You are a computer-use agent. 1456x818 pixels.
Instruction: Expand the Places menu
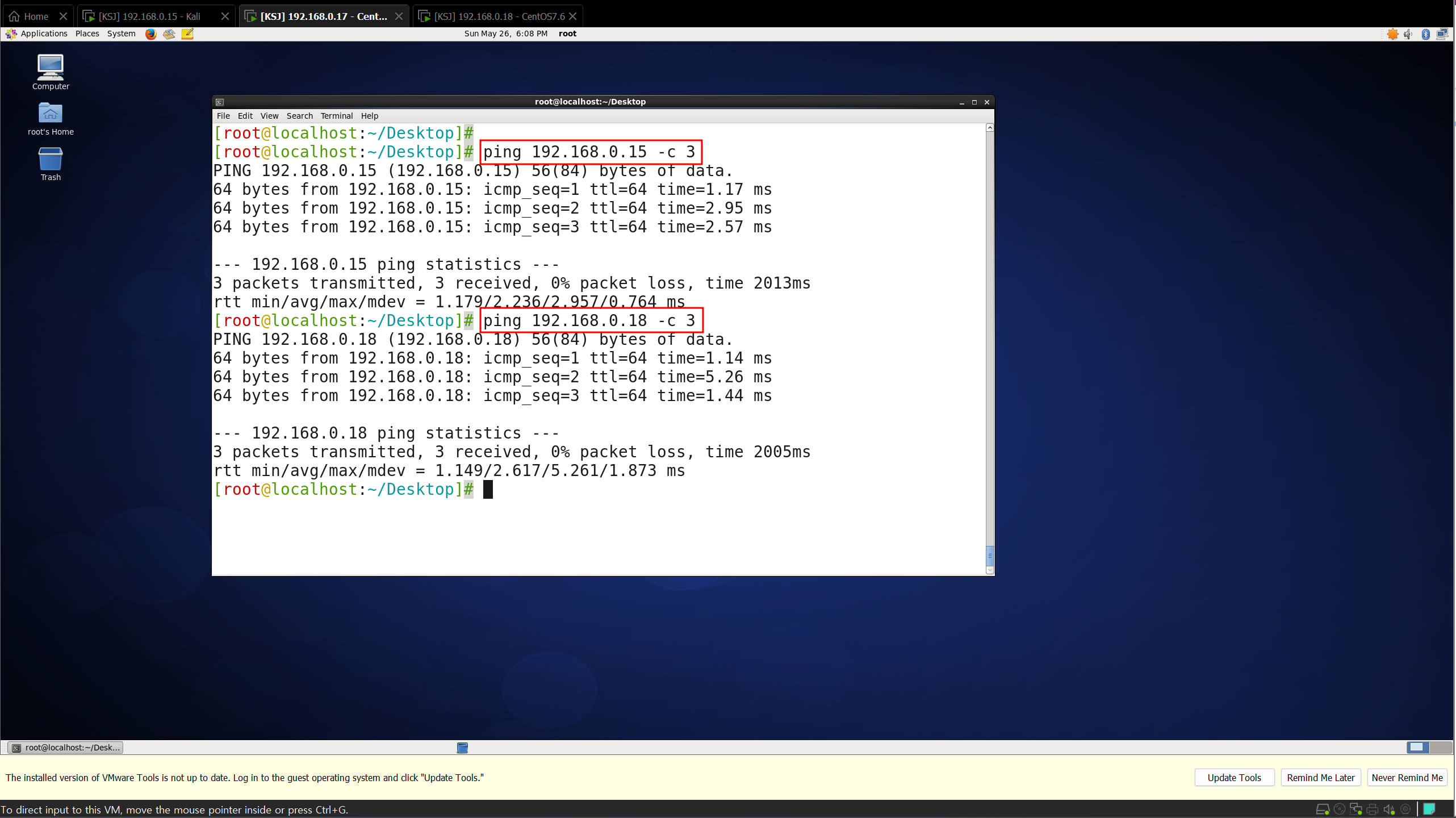(87, 34)
